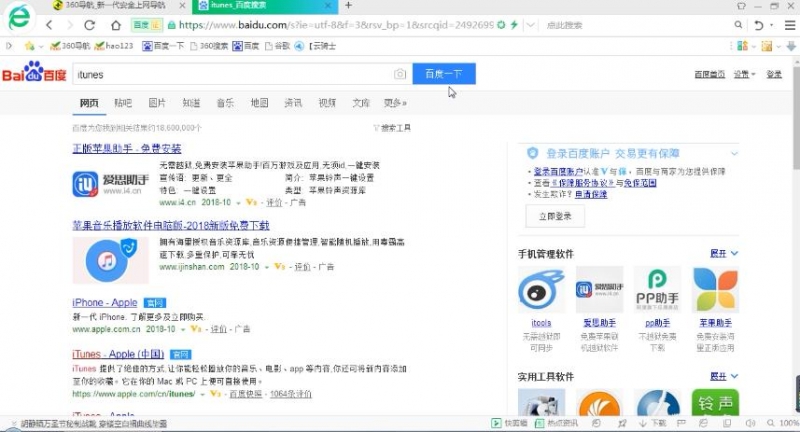
Task: Click the 登录 link at top right
Action: 774,74
